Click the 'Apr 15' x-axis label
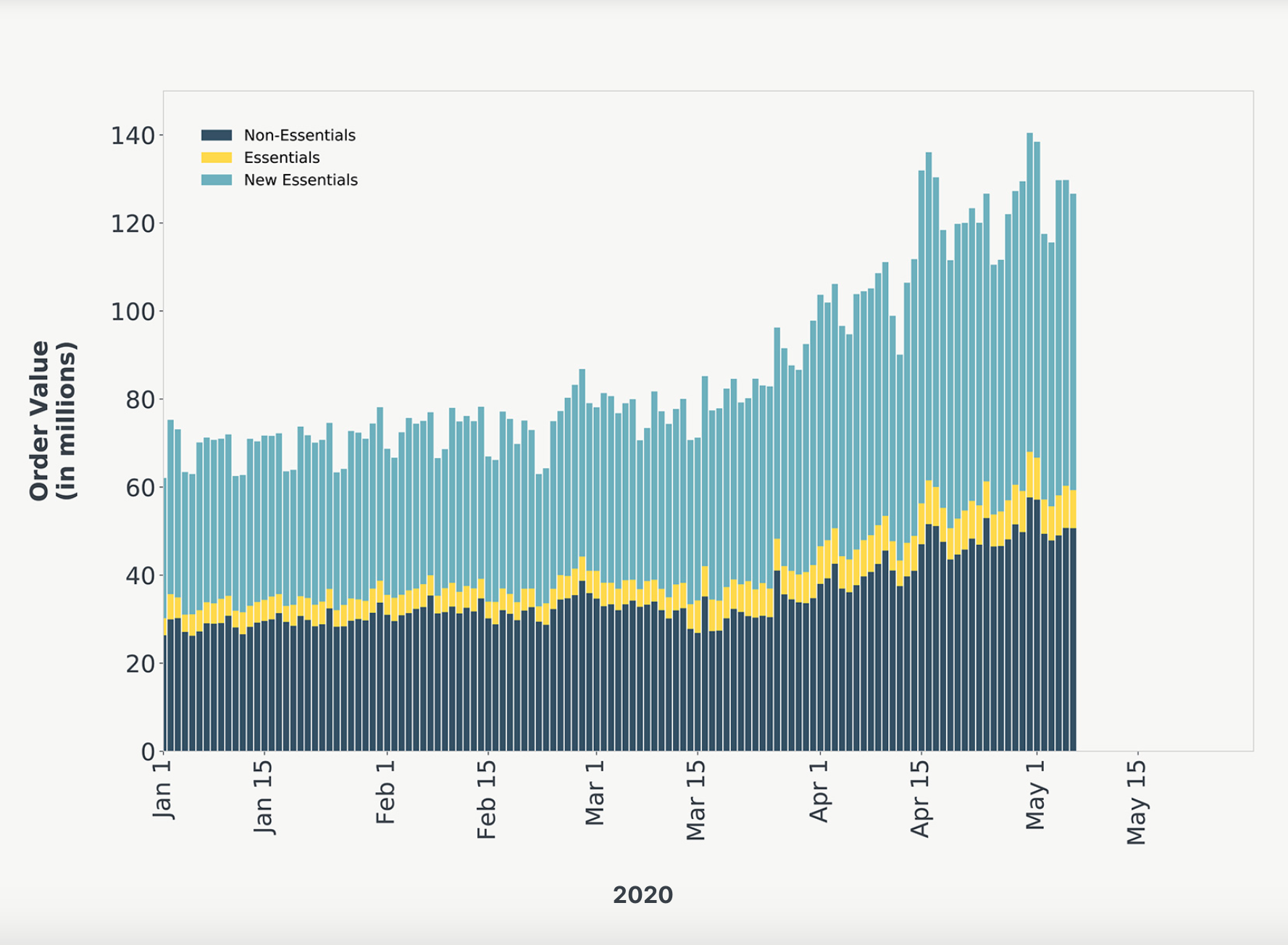Viewport: 1288px width, 945px height. click(921, 798)
